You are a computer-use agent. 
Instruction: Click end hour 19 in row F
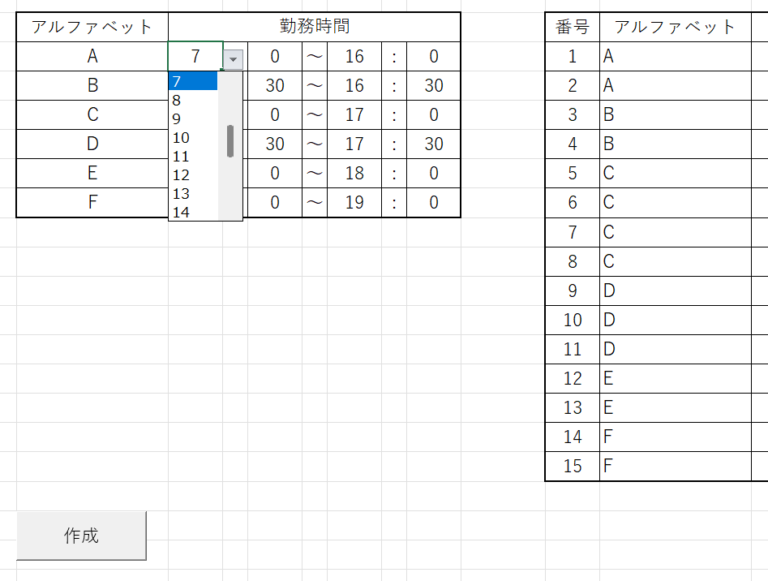354,203
